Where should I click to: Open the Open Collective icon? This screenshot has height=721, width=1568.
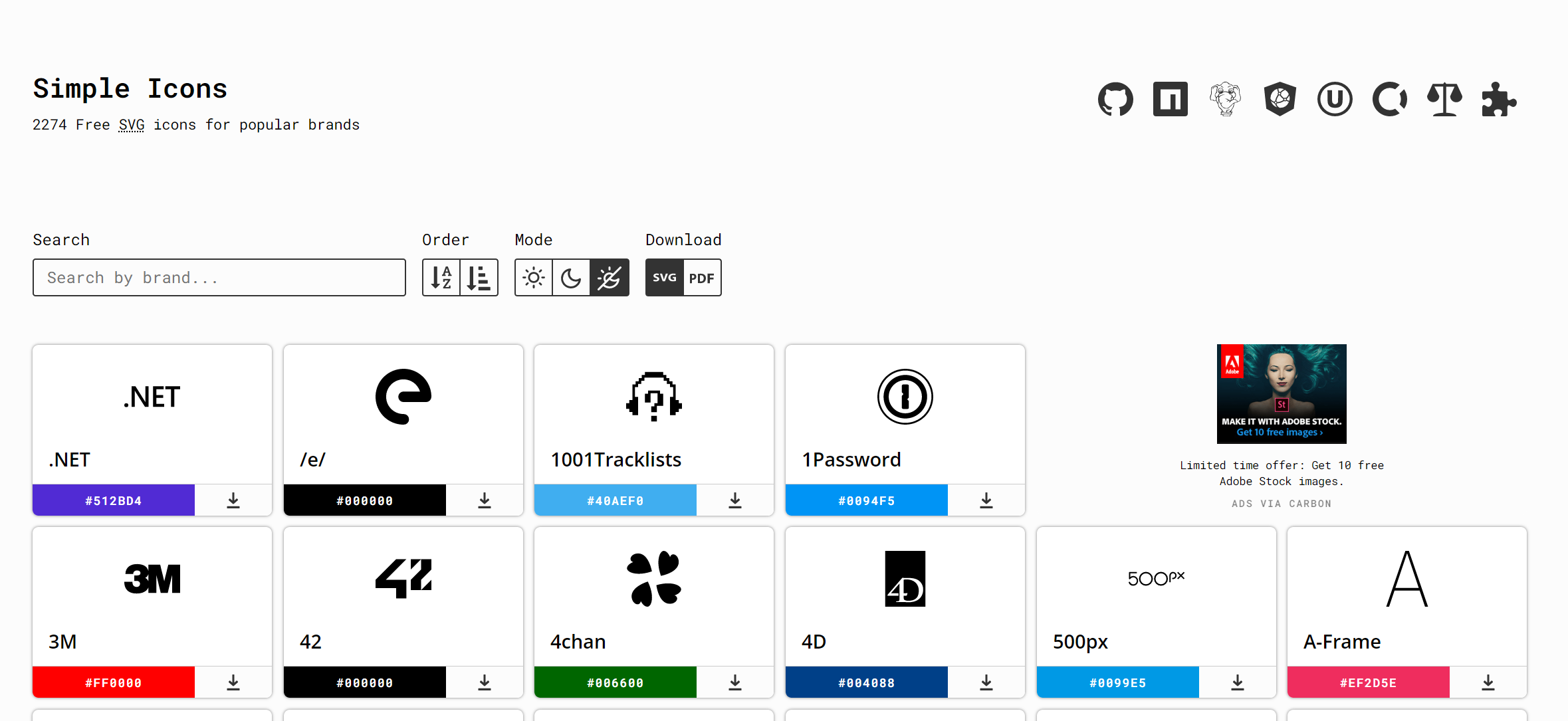[x=1389, y=100]
